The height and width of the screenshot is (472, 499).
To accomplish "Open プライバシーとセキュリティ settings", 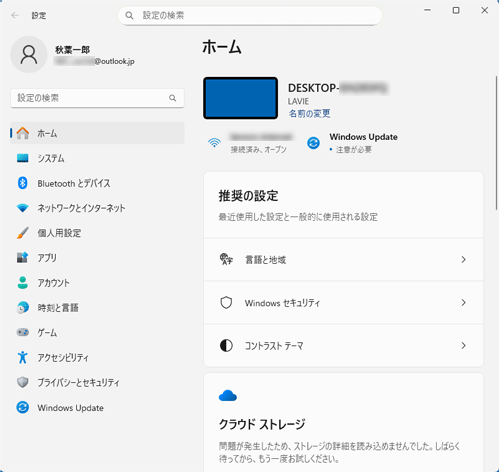I will [97, 382].
